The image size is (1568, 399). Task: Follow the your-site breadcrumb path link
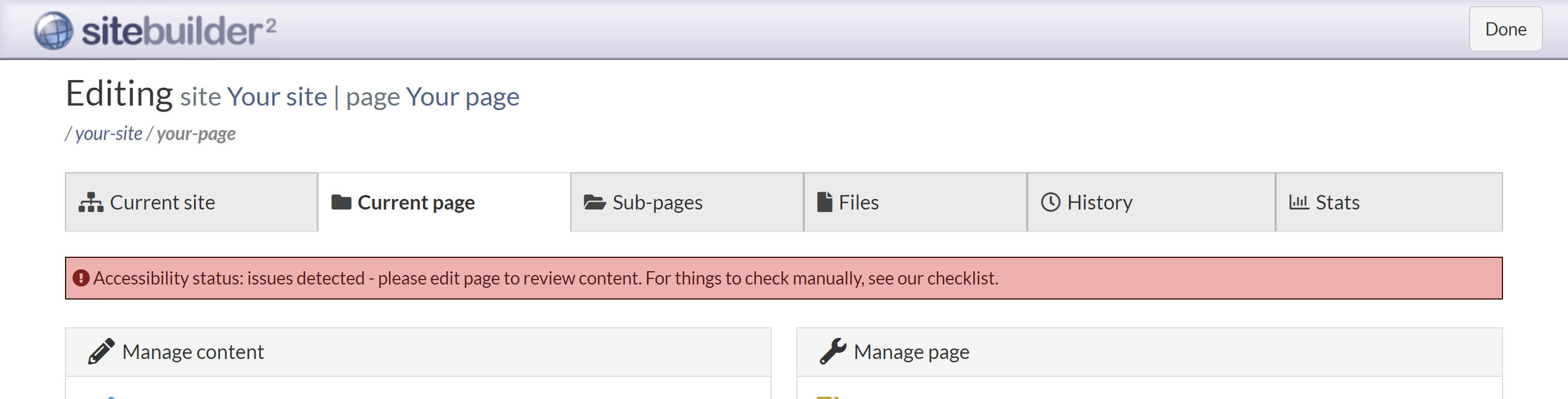(109, 134)
